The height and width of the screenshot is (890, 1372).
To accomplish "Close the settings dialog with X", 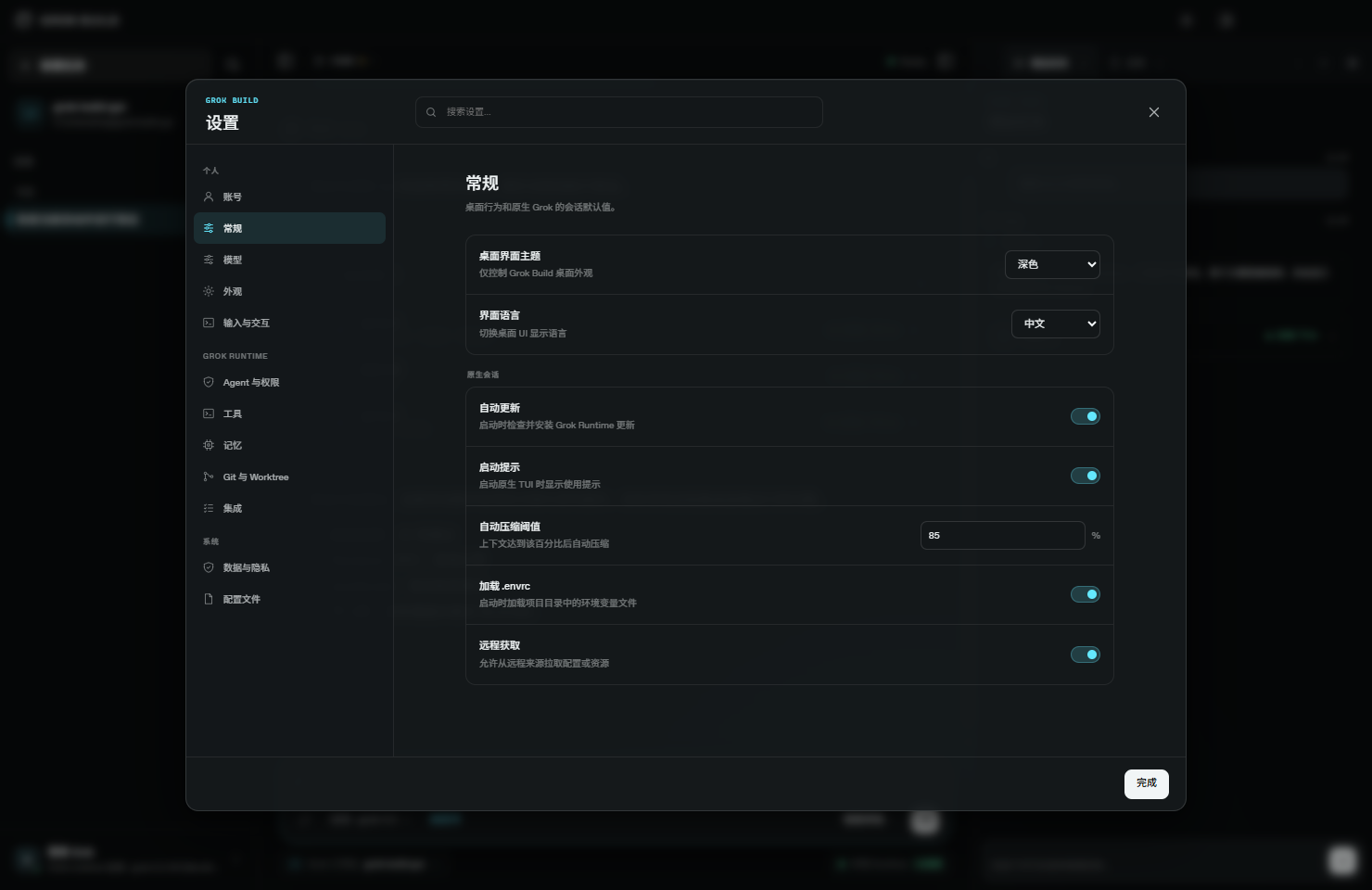I will [x=1154, y=112].
